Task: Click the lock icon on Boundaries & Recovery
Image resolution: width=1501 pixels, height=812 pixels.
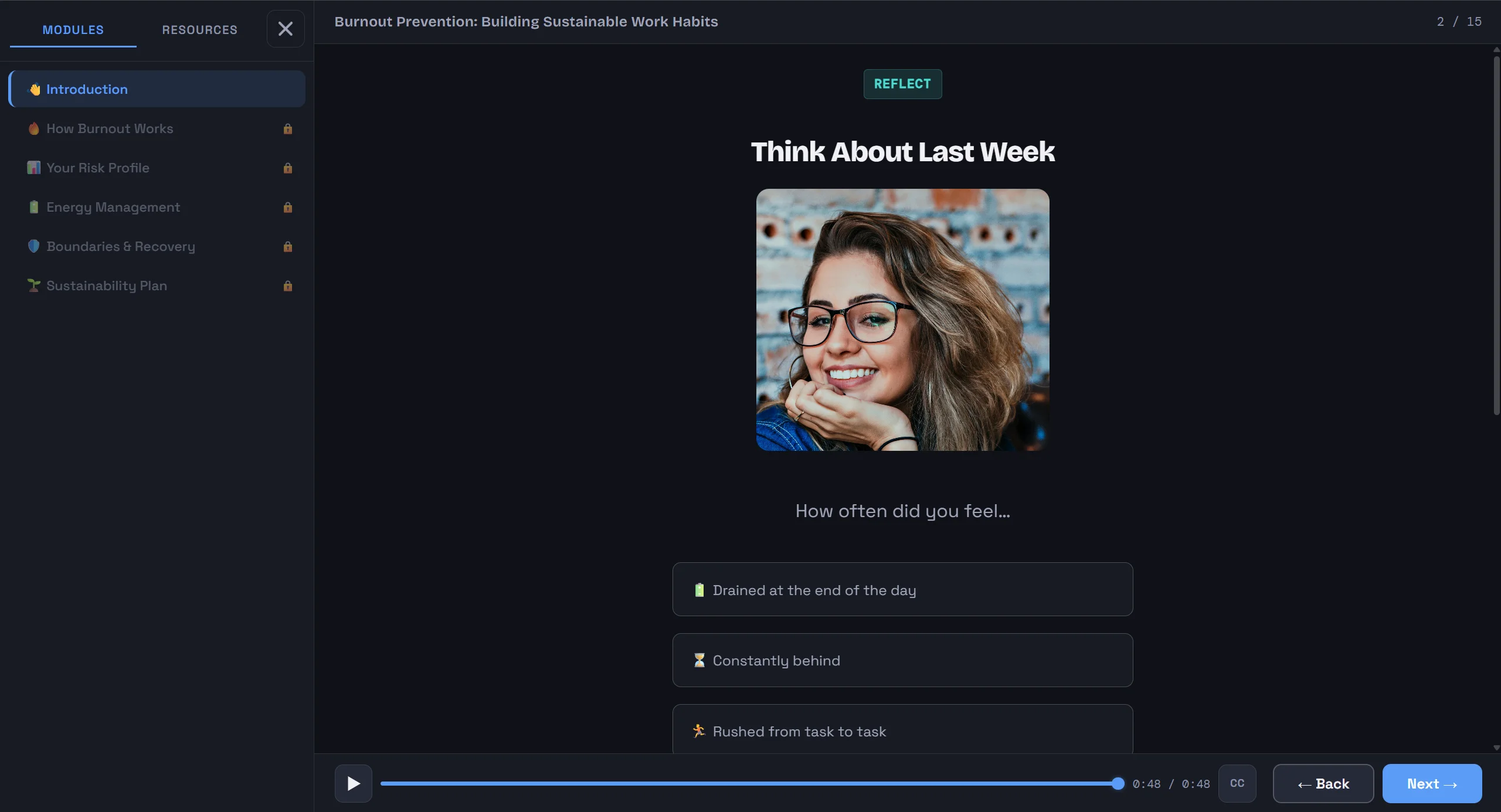Action: click(288, 246)
